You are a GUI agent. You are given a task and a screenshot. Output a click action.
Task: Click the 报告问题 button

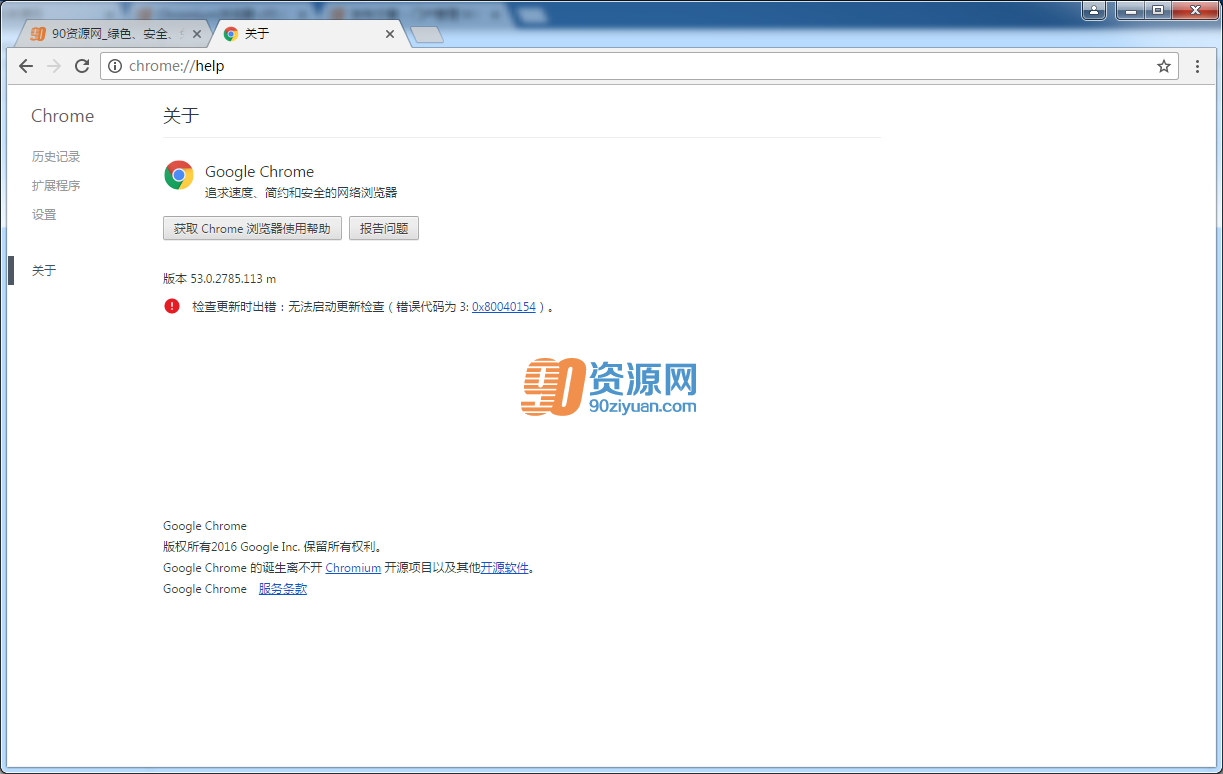(384, 228)
